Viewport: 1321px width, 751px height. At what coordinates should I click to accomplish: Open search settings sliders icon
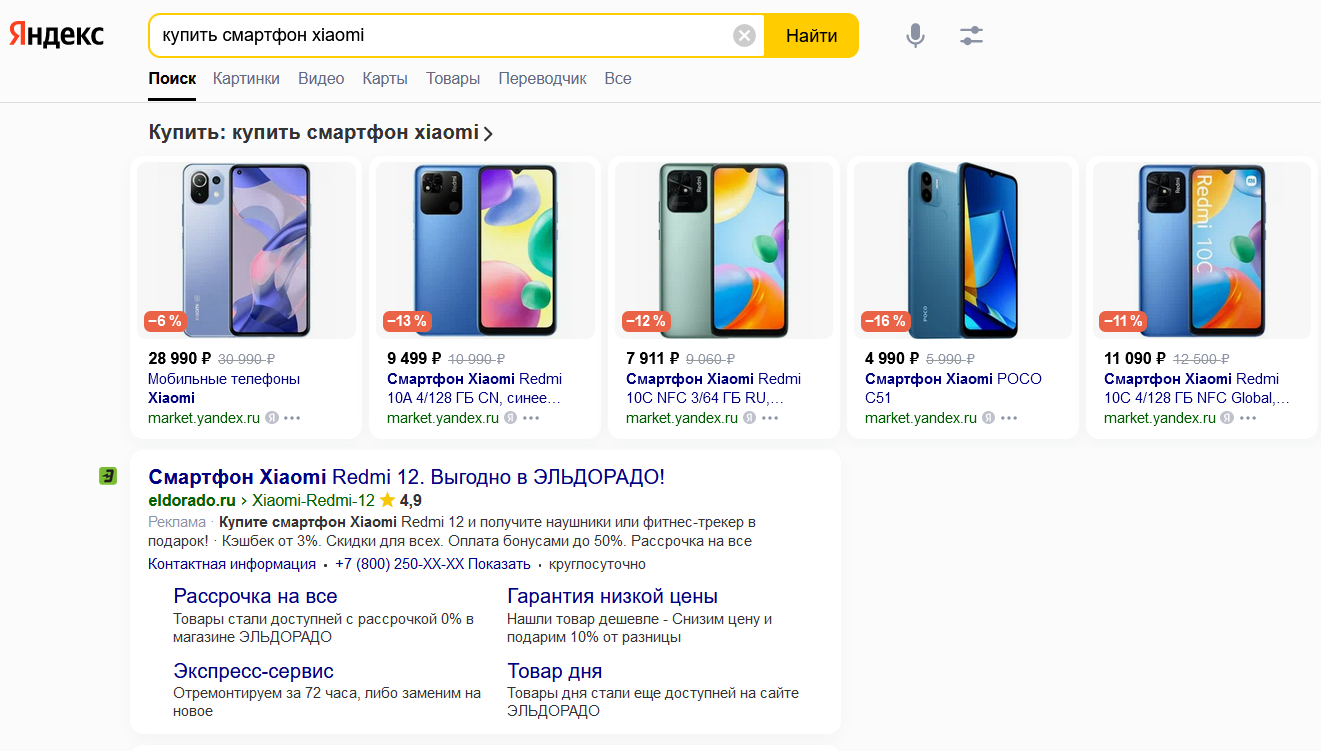click(x=971, y=36)
